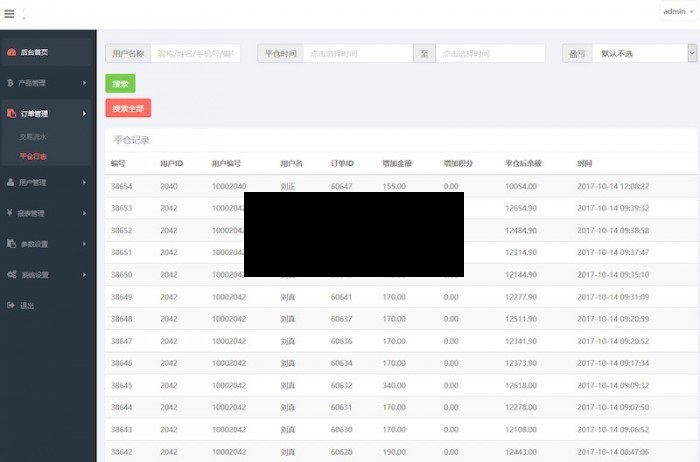The height and width of the screenshot is (462, 700).
Task: Click the 参数设置 copy icon
Action: (x=11, y=244)
